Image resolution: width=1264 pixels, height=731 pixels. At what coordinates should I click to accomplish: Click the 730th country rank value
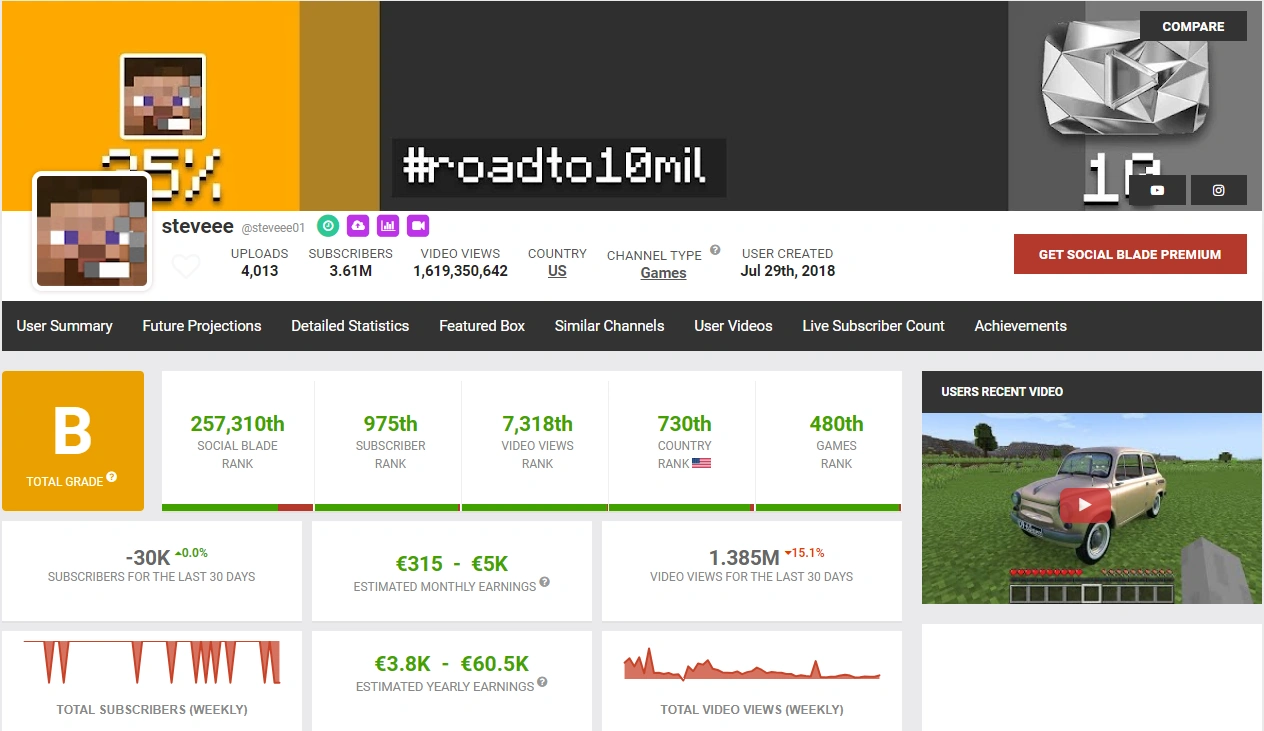tap(684, 423)
